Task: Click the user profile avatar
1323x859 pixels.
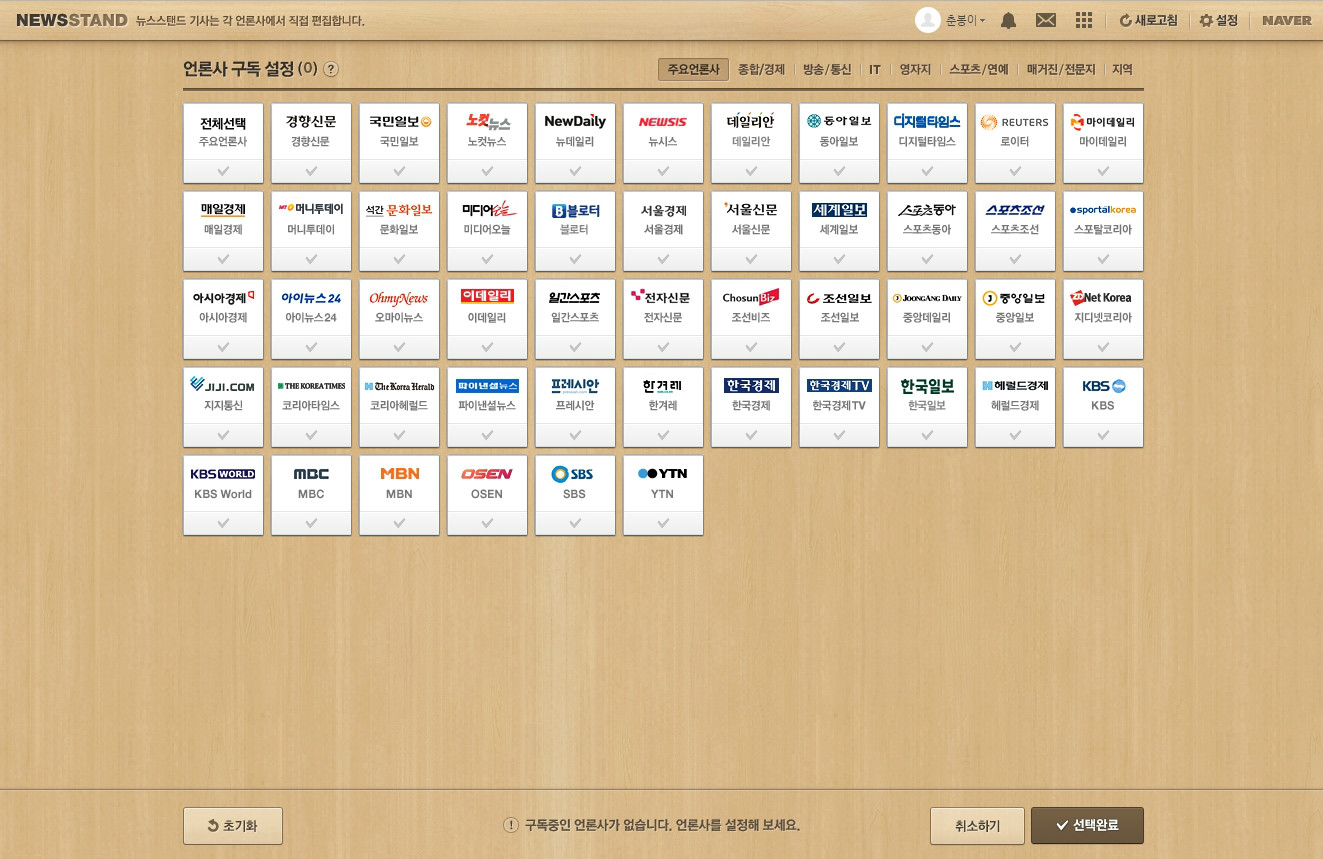Action: coord(928,20)
